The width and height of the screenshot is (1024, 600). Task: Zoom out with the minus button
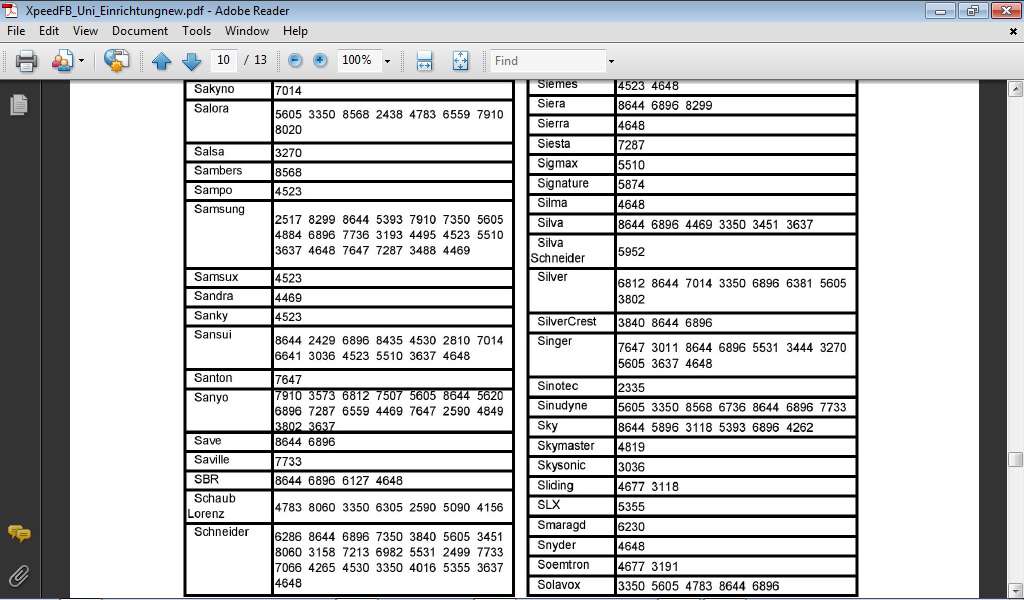tap(295, 61)
